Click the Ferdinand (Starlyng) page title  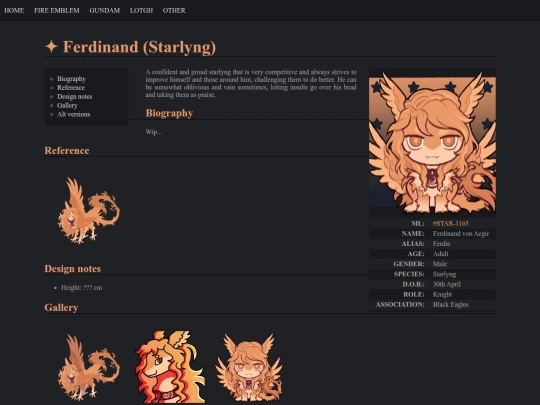click(x=139, y=47)
